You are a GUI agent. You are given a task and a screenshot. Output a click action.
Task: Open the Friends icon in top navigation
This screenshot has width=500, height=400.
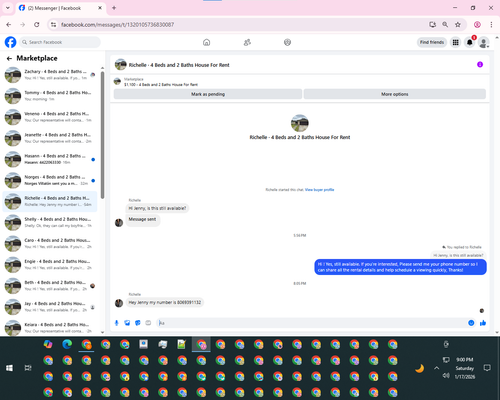(247, 42)
